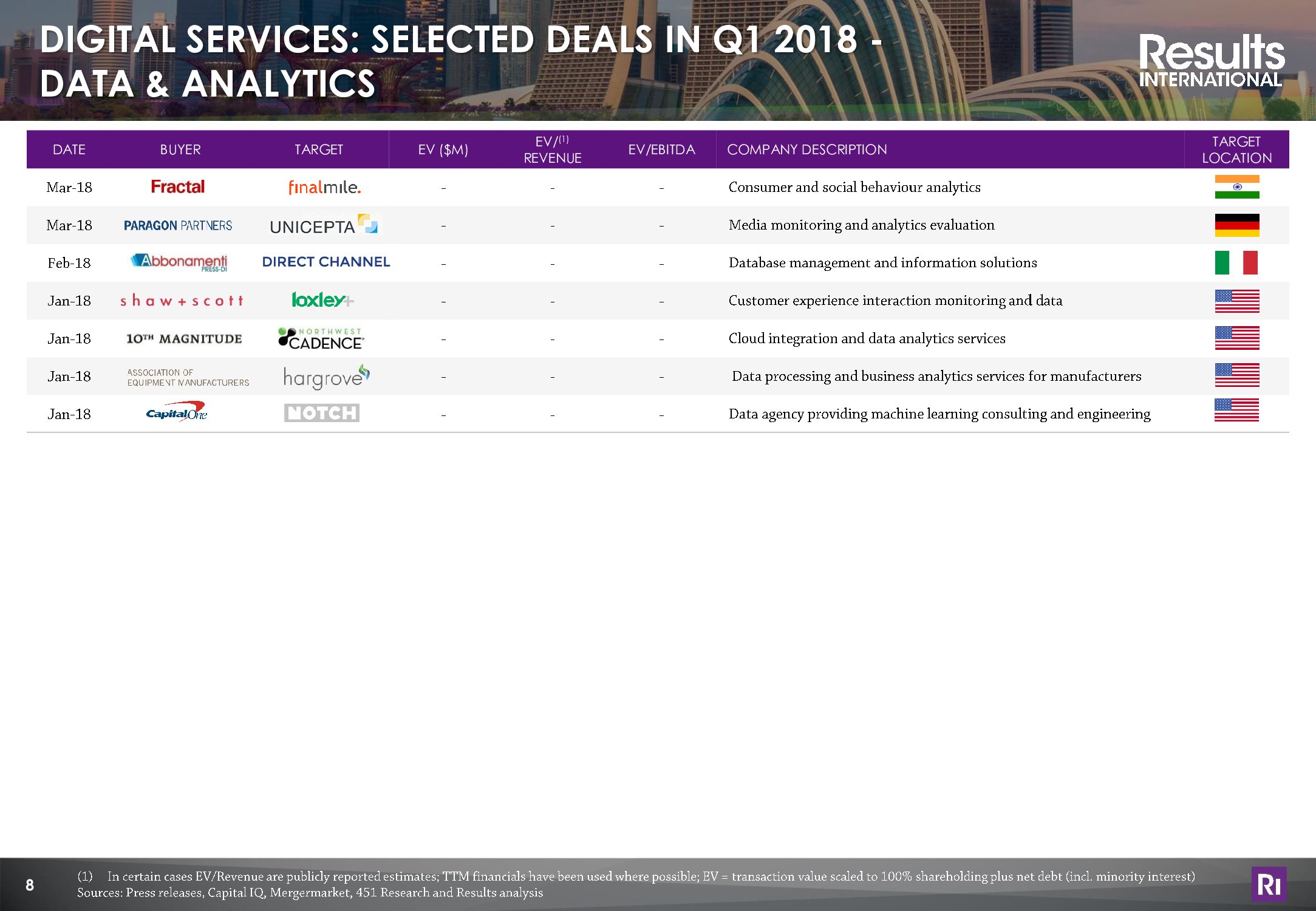Click the Germany flag icon
The height and width of the screenshot is (911, 1316).
coord(1236,225)
